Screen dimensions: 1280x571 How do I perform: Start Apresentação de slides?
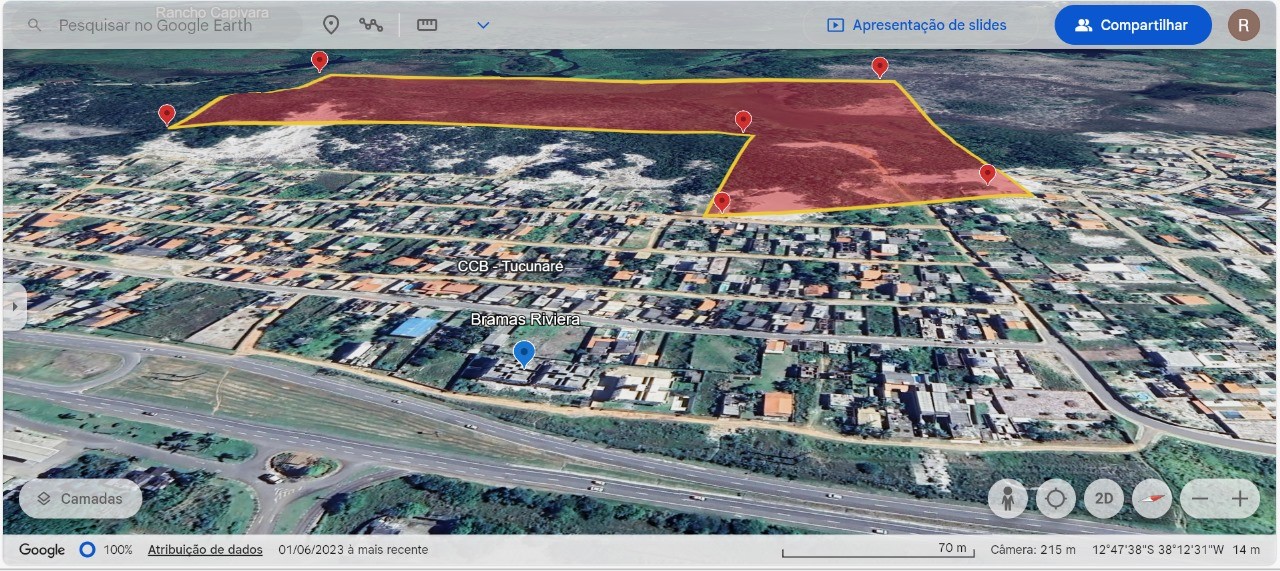[x=917, y=25]
